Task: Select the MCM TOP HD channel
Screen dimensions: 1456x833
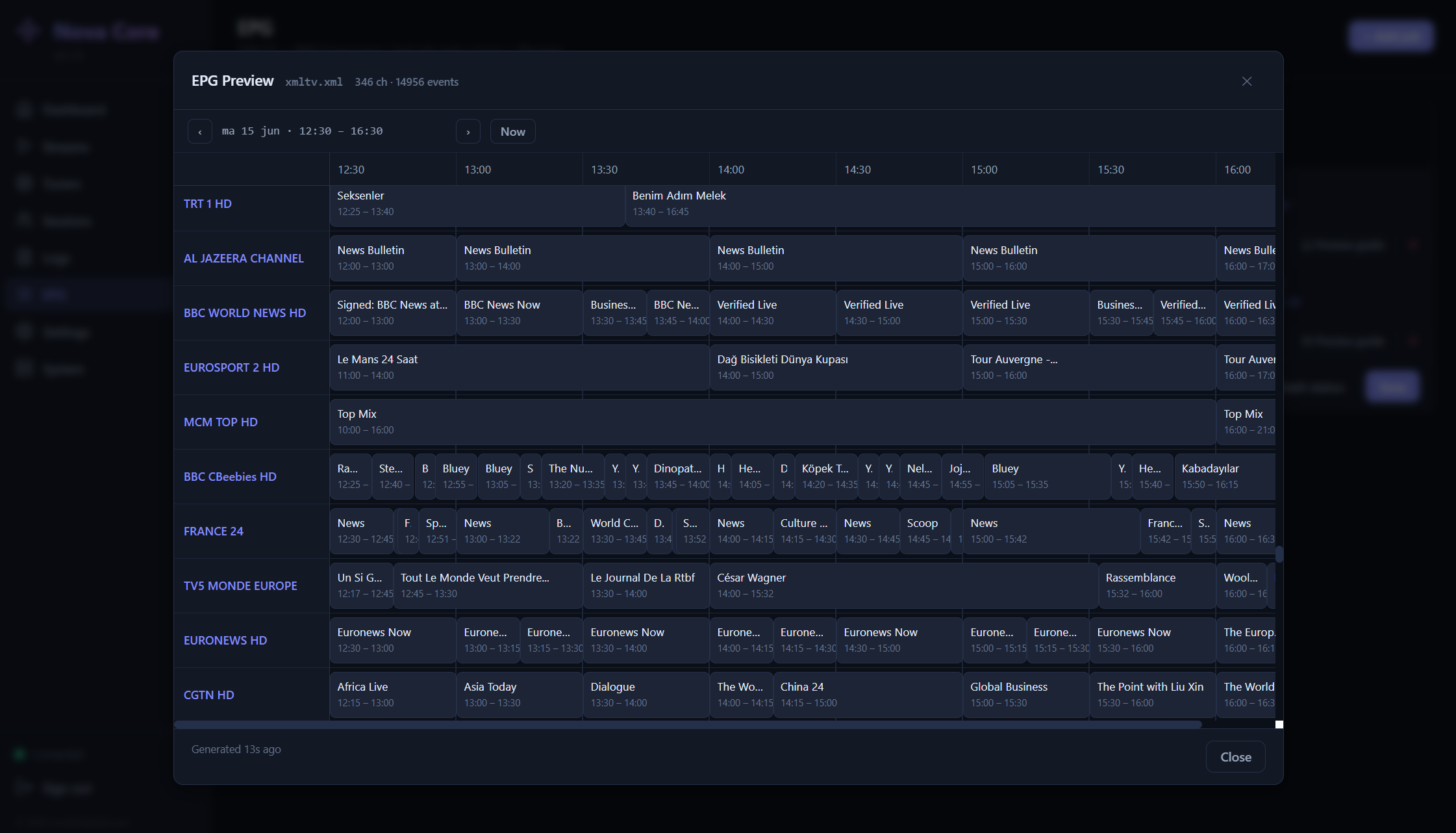Action: pos(220,422)
